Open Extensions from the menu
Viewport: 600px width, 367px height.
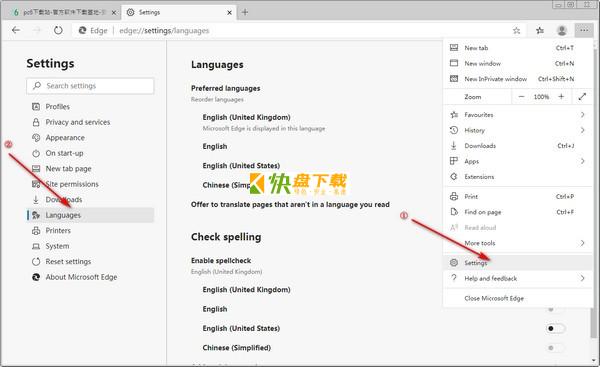click(x=517, y=176)
